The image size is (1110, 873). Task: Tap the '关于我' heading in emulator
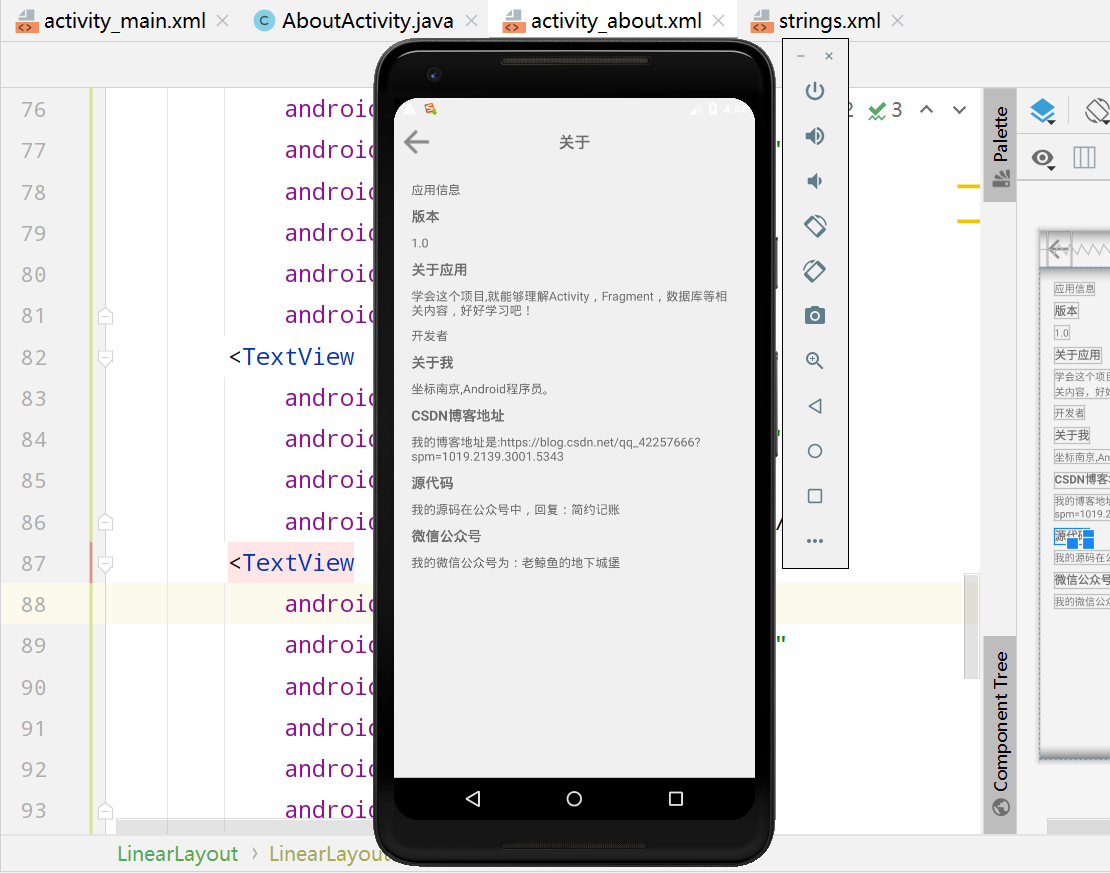[x=432, y=363]
